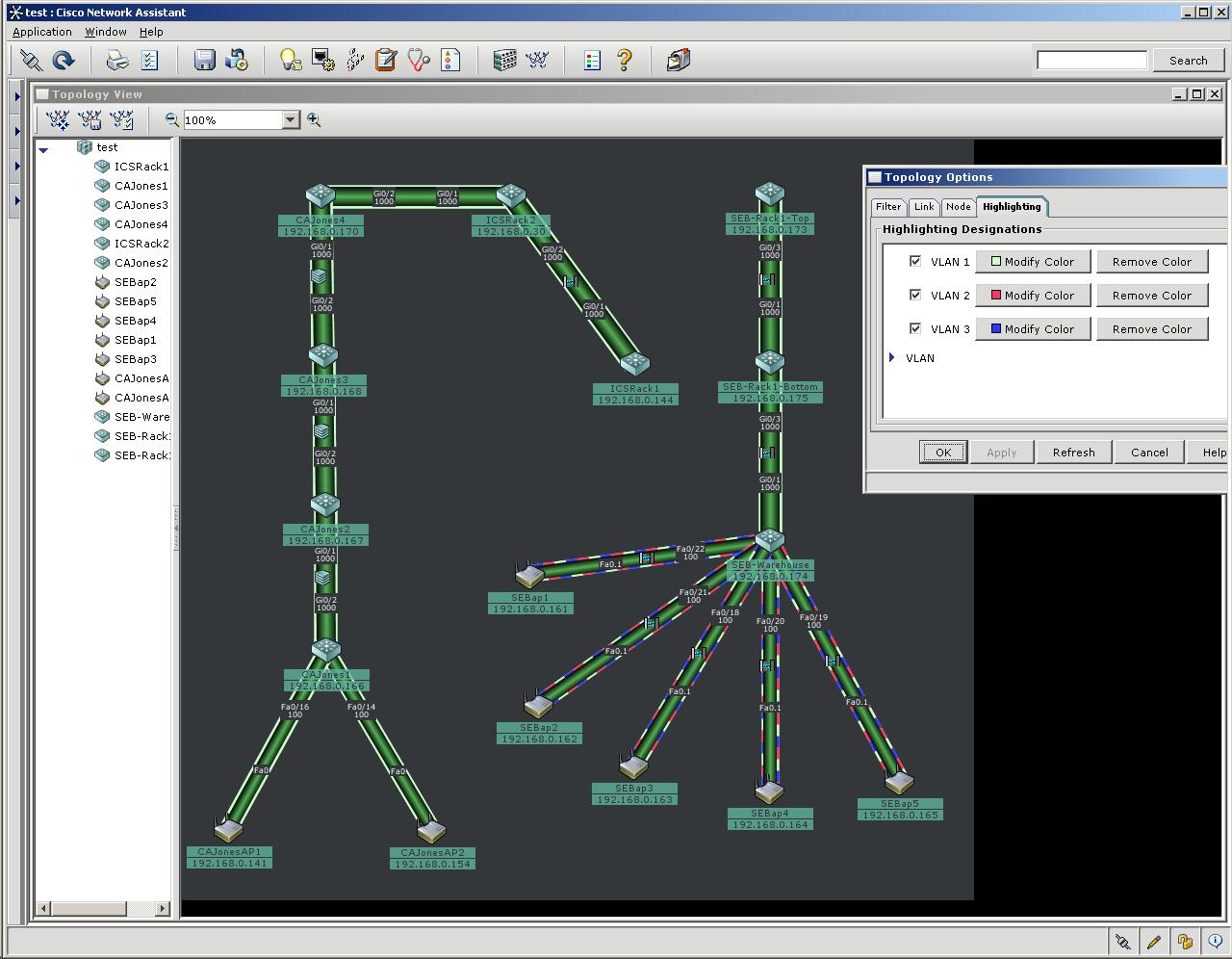Select SEB-Warehouse switch node in topology
Image resolution: width=1232 pixels, height=959 pixels.
(x=770, y=541)
